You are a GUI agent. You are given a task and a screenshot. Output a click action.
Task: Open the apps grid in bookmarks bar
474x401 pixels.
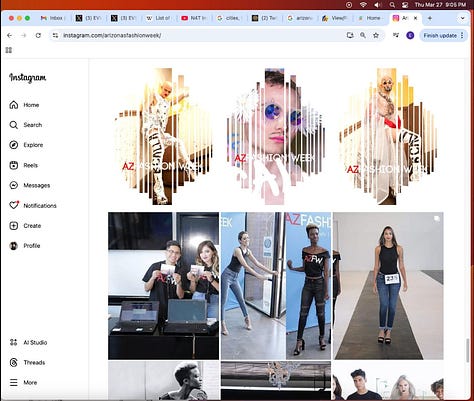pyautogui.click(x=9, y=50)
